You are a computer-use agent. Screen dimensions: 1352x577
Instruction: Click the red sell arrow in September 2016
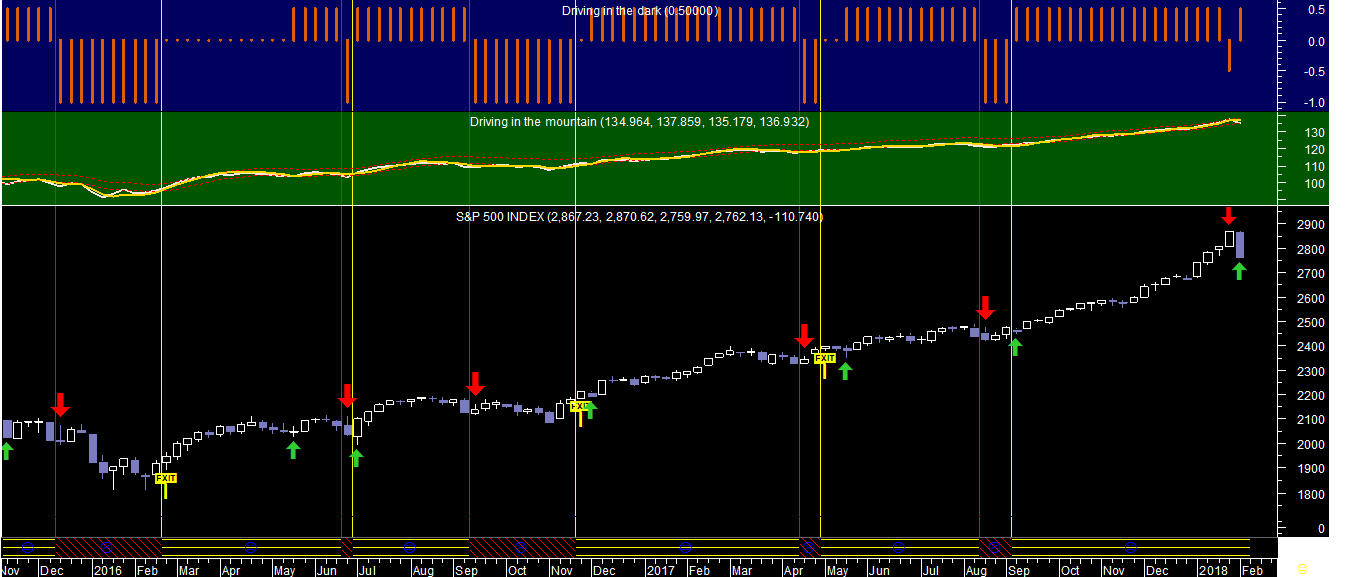pyautogui.click(x=475, y=384)
